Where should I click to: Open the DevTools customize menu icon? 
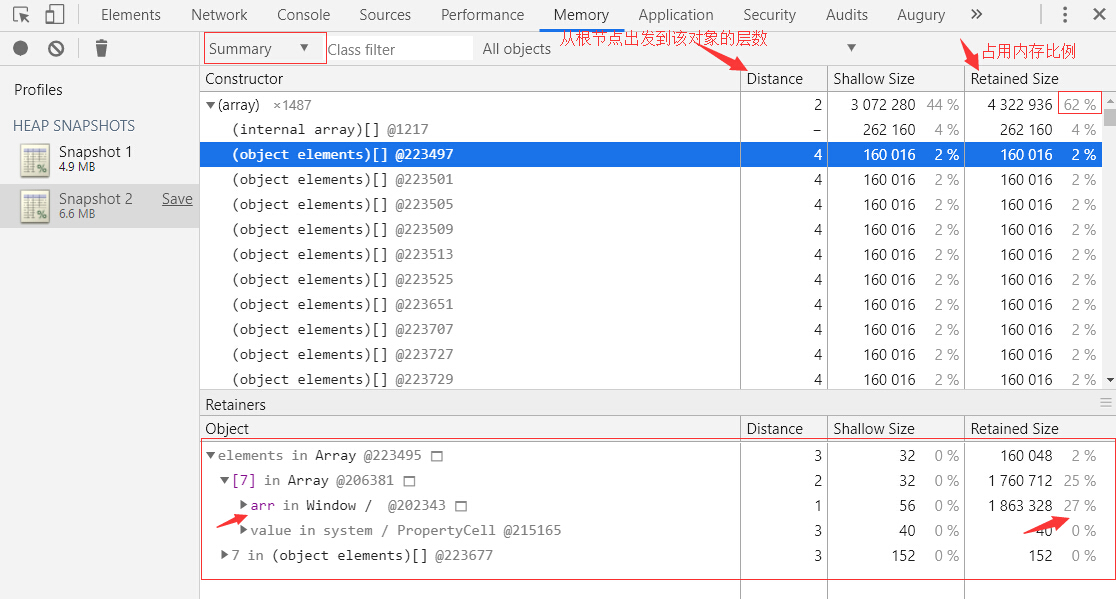1063,14
